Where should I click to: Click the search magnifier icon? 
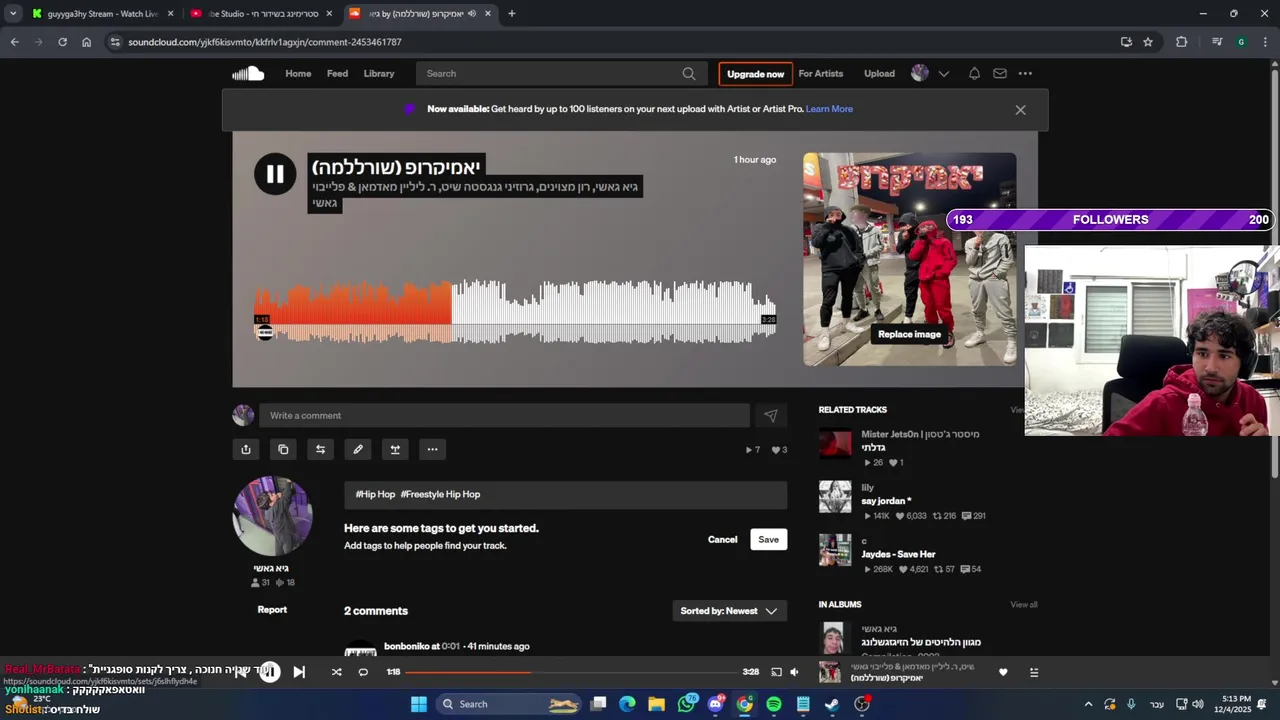689,73
